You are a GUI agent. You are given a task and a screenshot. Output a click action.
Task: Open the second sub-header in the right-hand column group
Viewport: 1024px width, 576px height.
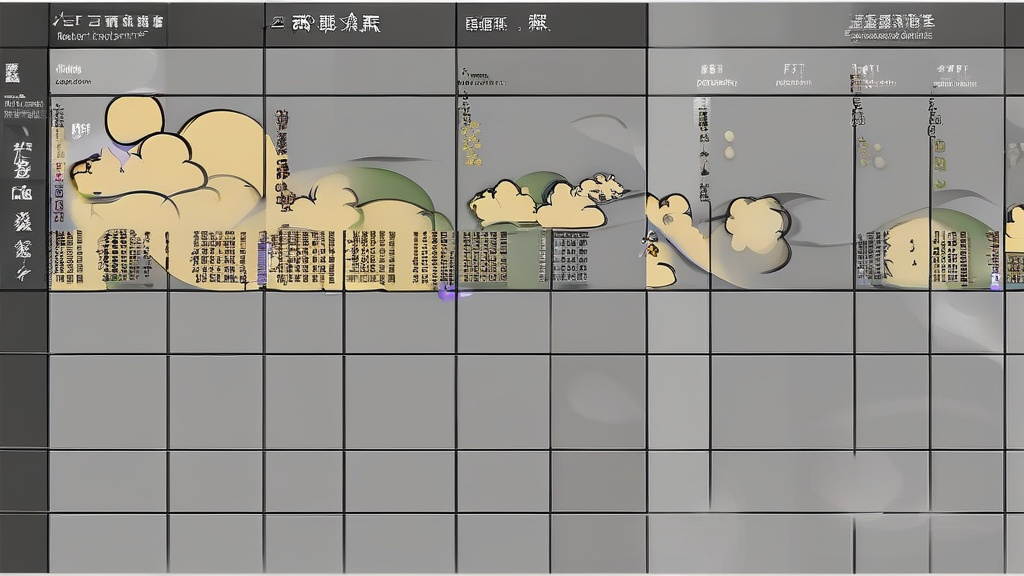click(x=793, y=75)
